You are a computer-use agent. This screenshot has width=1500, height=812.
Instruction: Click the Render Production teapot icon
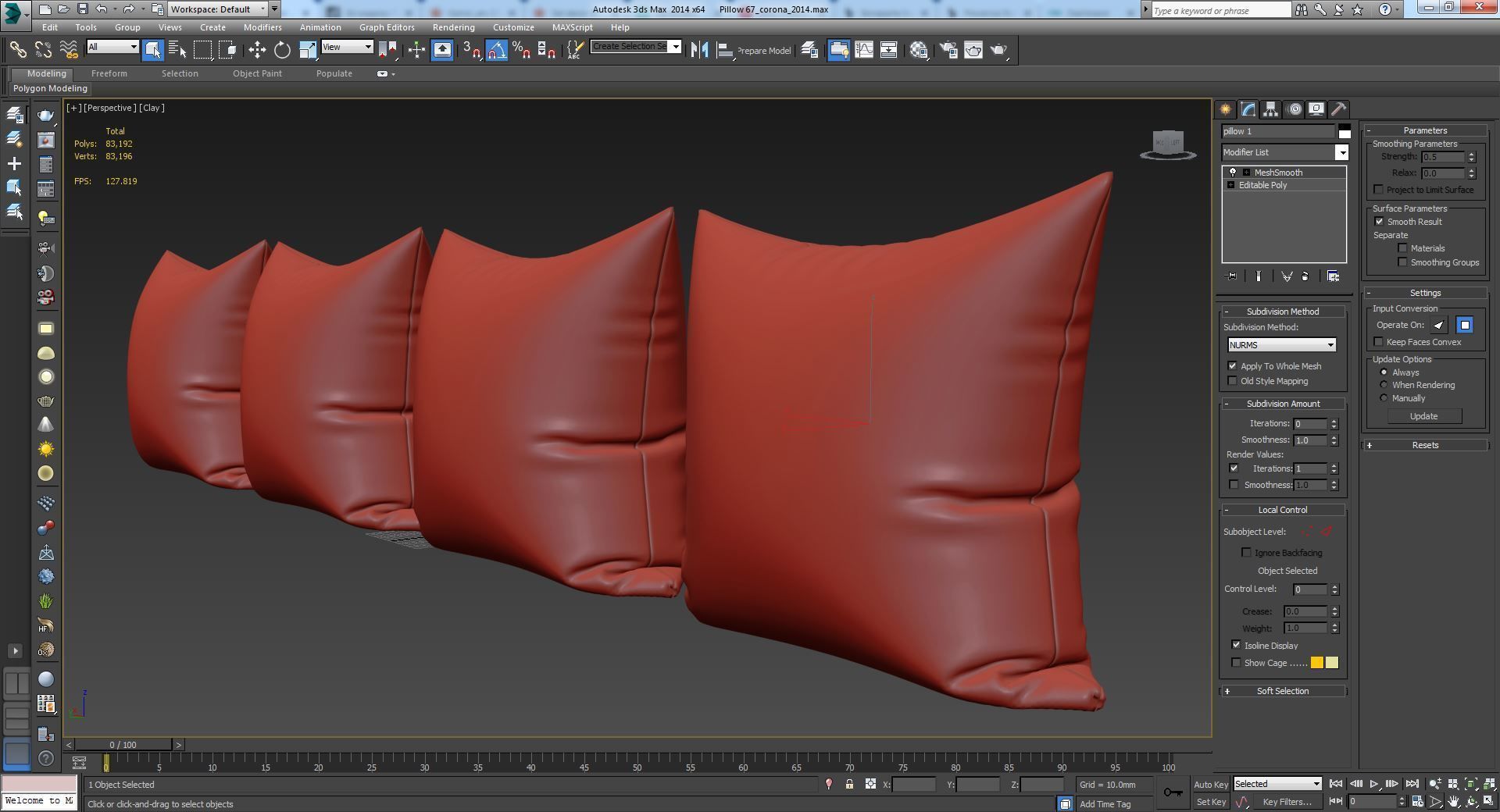click(999, 50)
